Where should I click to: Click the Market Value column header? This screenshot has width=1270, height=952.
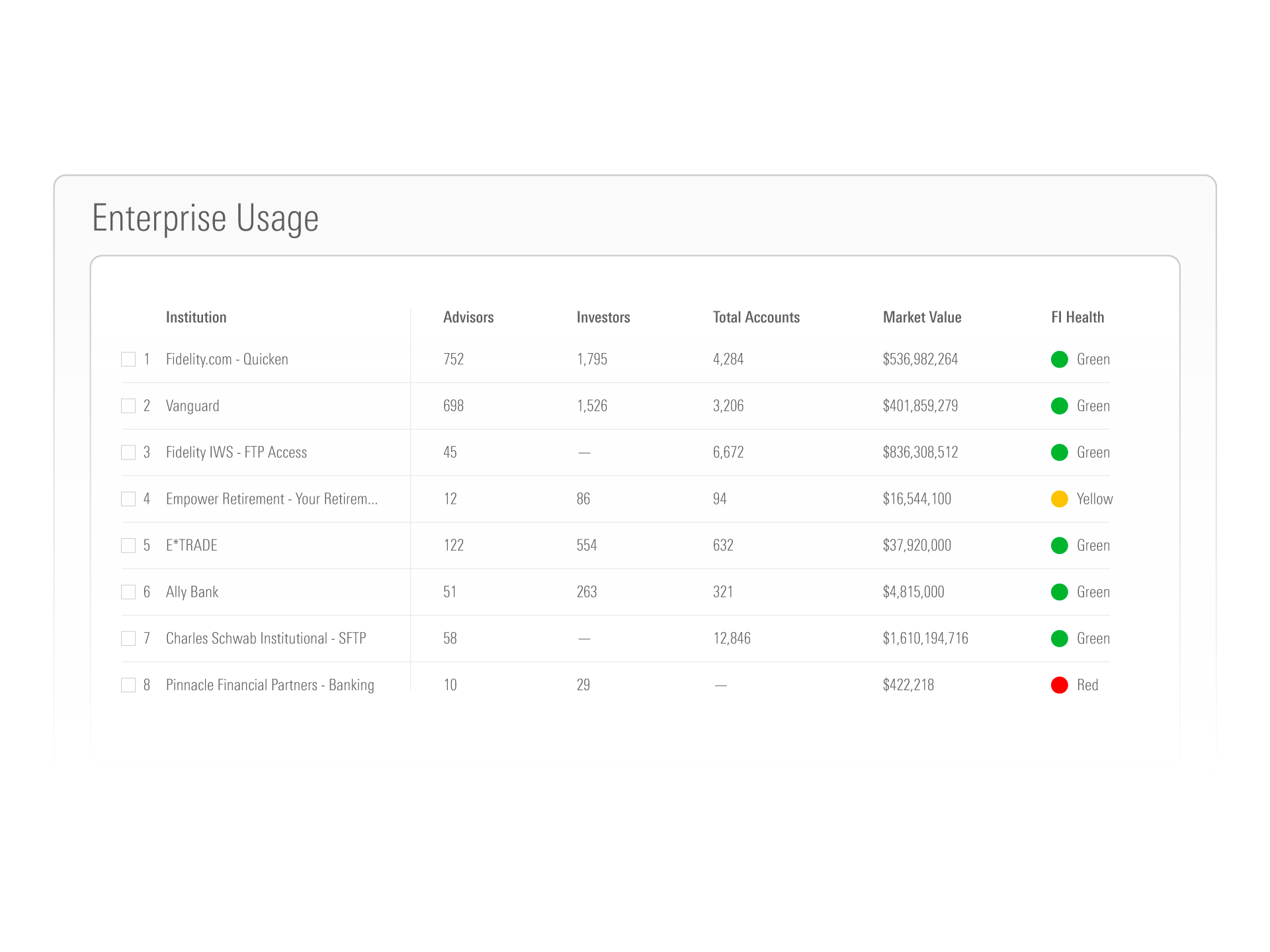coord(921,317)
